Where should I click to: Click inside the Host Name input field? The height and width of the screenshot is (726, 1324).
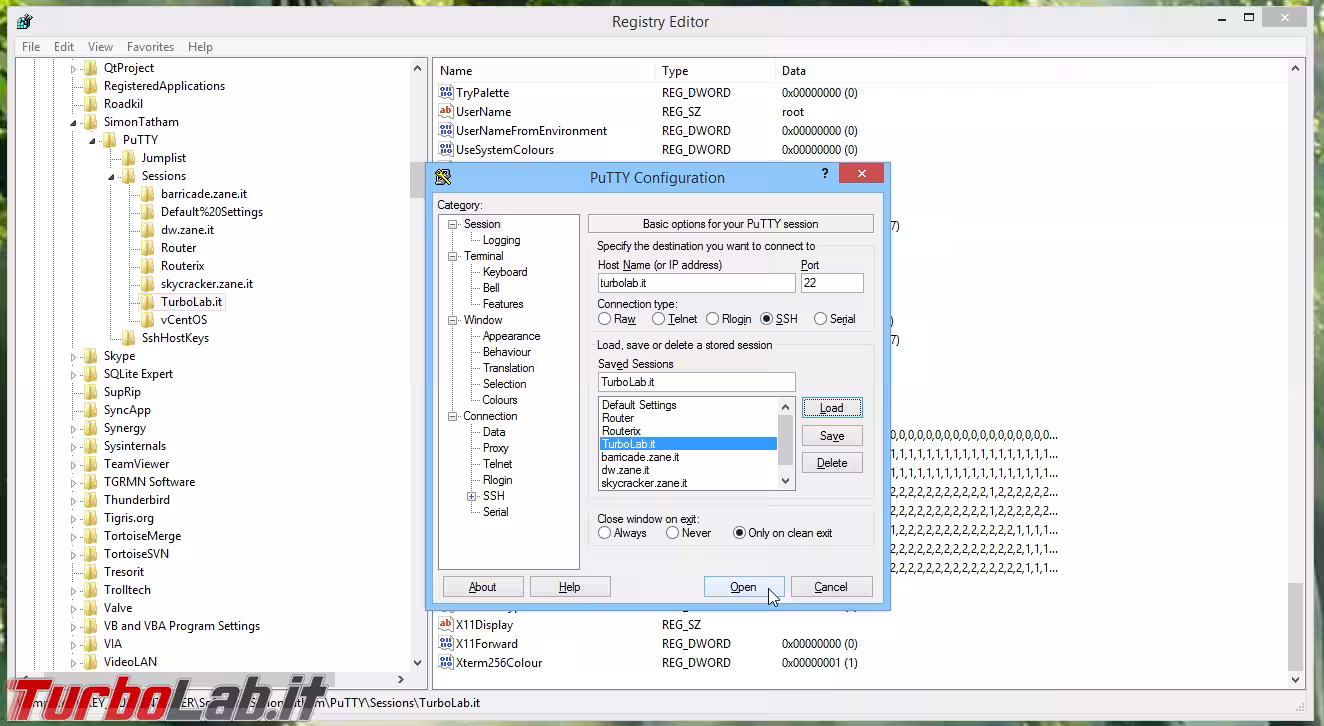(695, 283)
